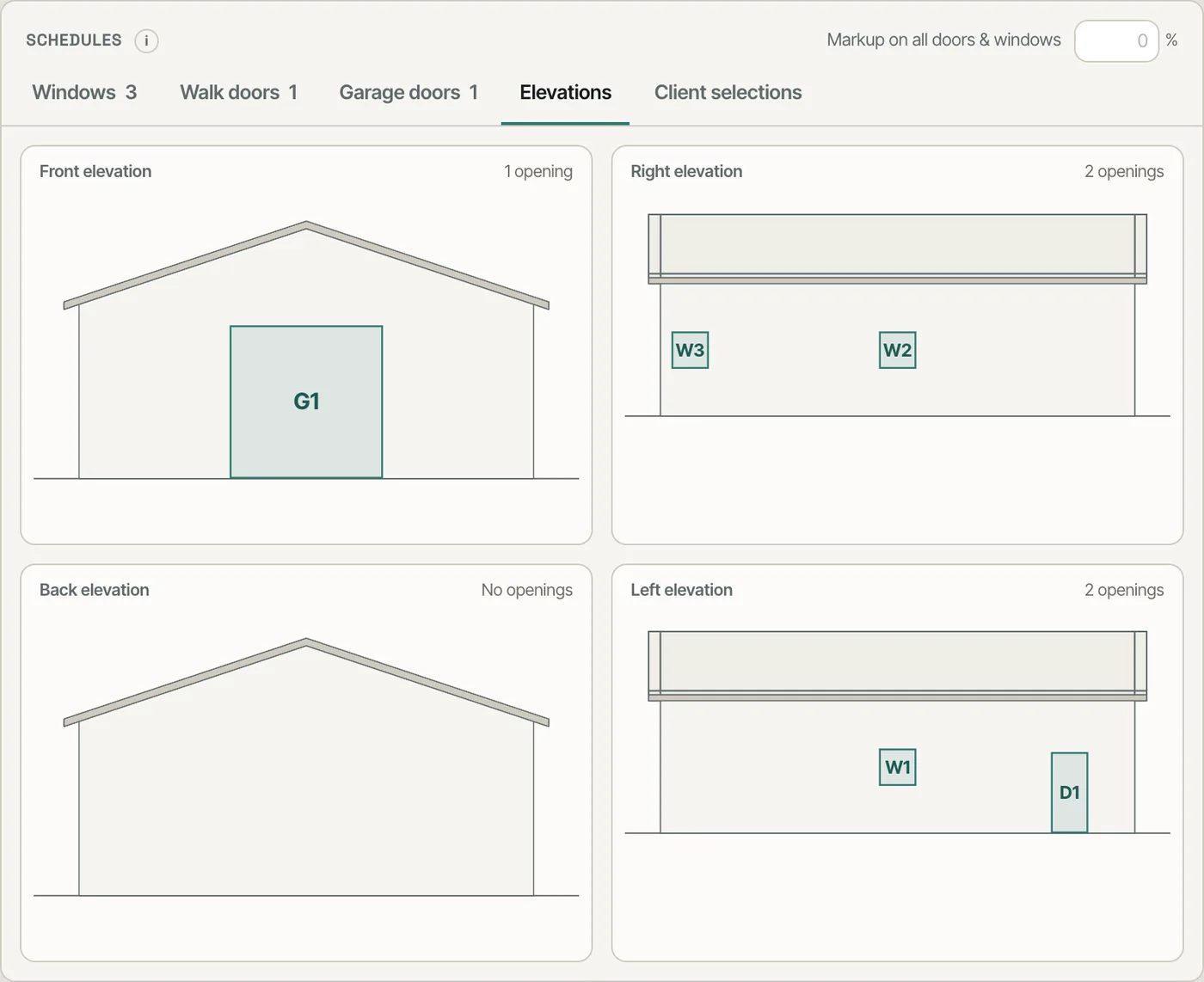Focus the markup percentage input field
This screenshot has width=1204, height=982.
click(x=1117, y=40)
